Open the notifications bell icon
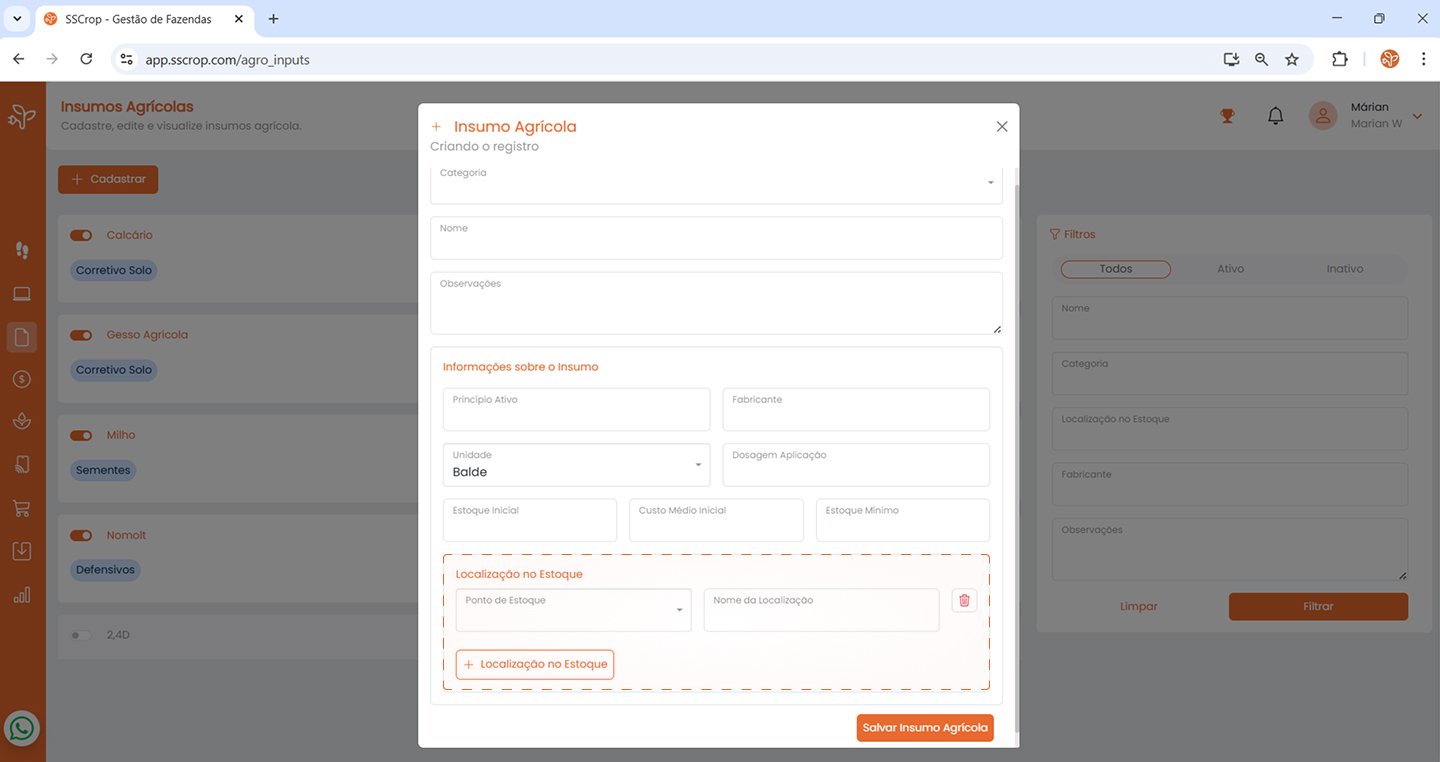The height and width of the screenshot is (762, 1440). click(x=1275, y=116)
